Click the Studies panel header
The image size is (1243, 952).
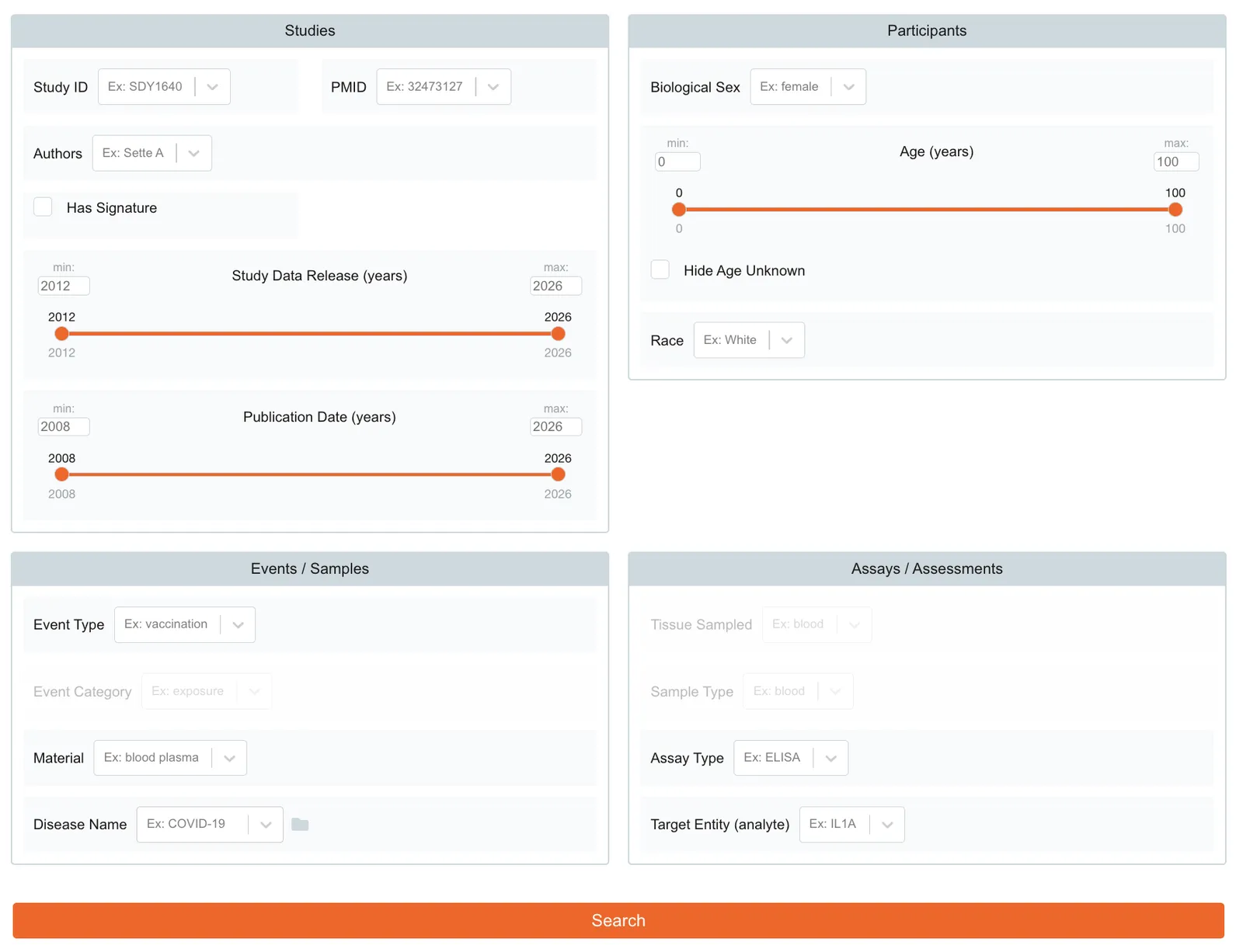click(309, 31)
